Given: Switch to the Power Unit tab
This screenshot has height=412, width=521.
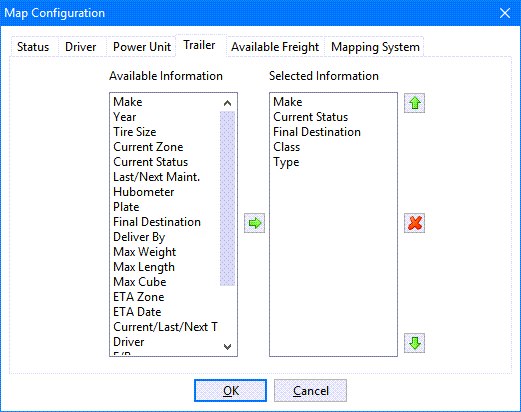Looking at the screenshot, I should click(142, 47).
